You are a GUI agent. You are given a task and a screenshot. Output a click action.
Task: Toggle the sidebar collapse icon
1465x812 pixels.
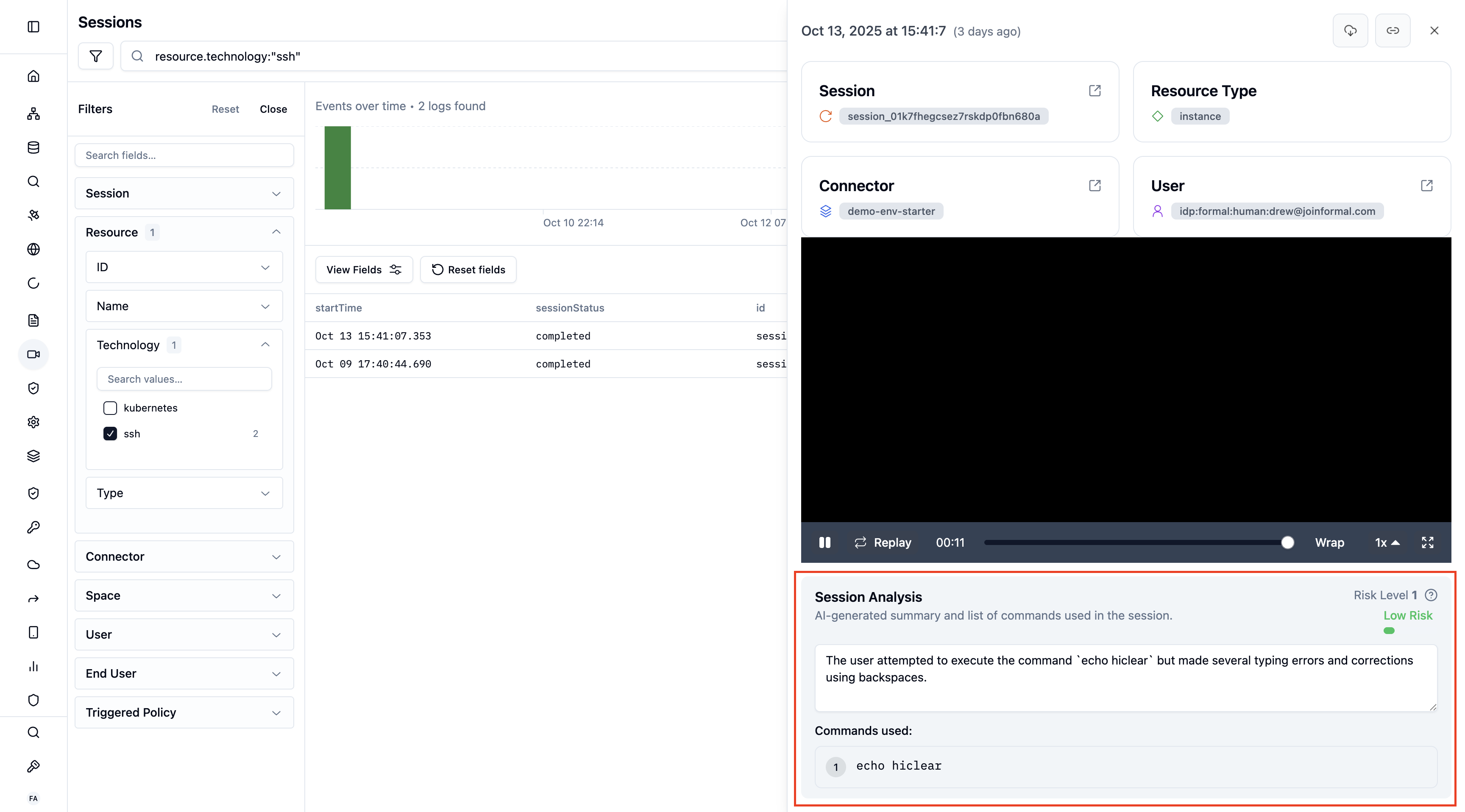pyautogui.click(x=33, y=27)
